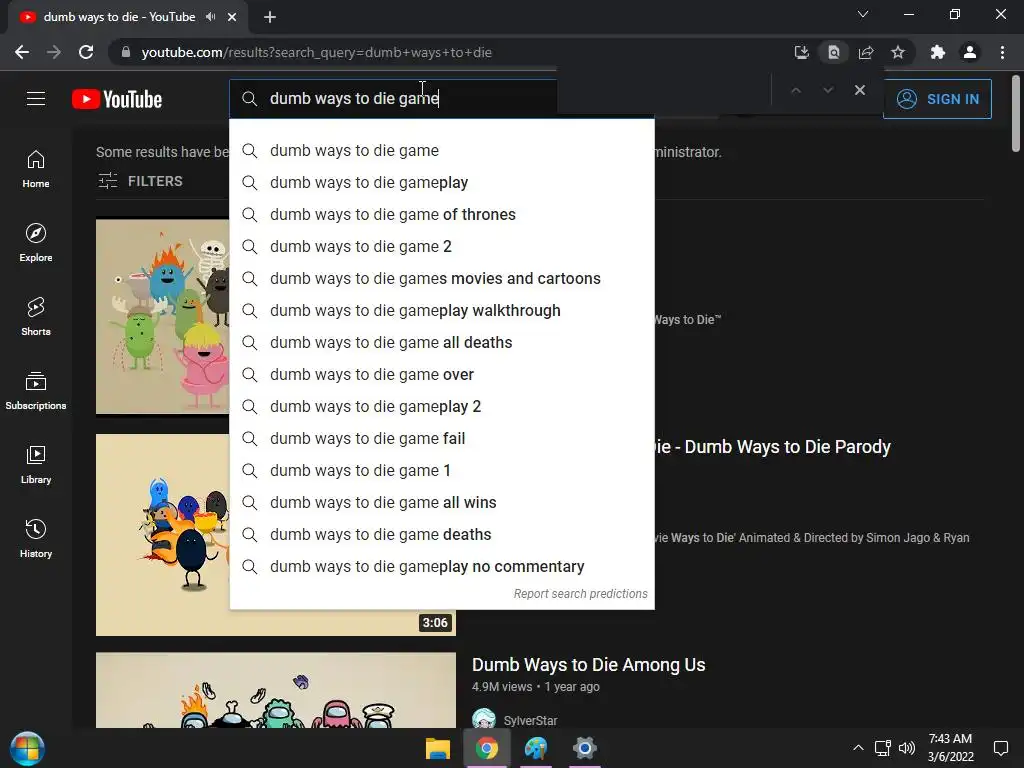Show hidden tray icons chevron
The width and height of the screenshot is (1024, 768).
pos(858,748)
